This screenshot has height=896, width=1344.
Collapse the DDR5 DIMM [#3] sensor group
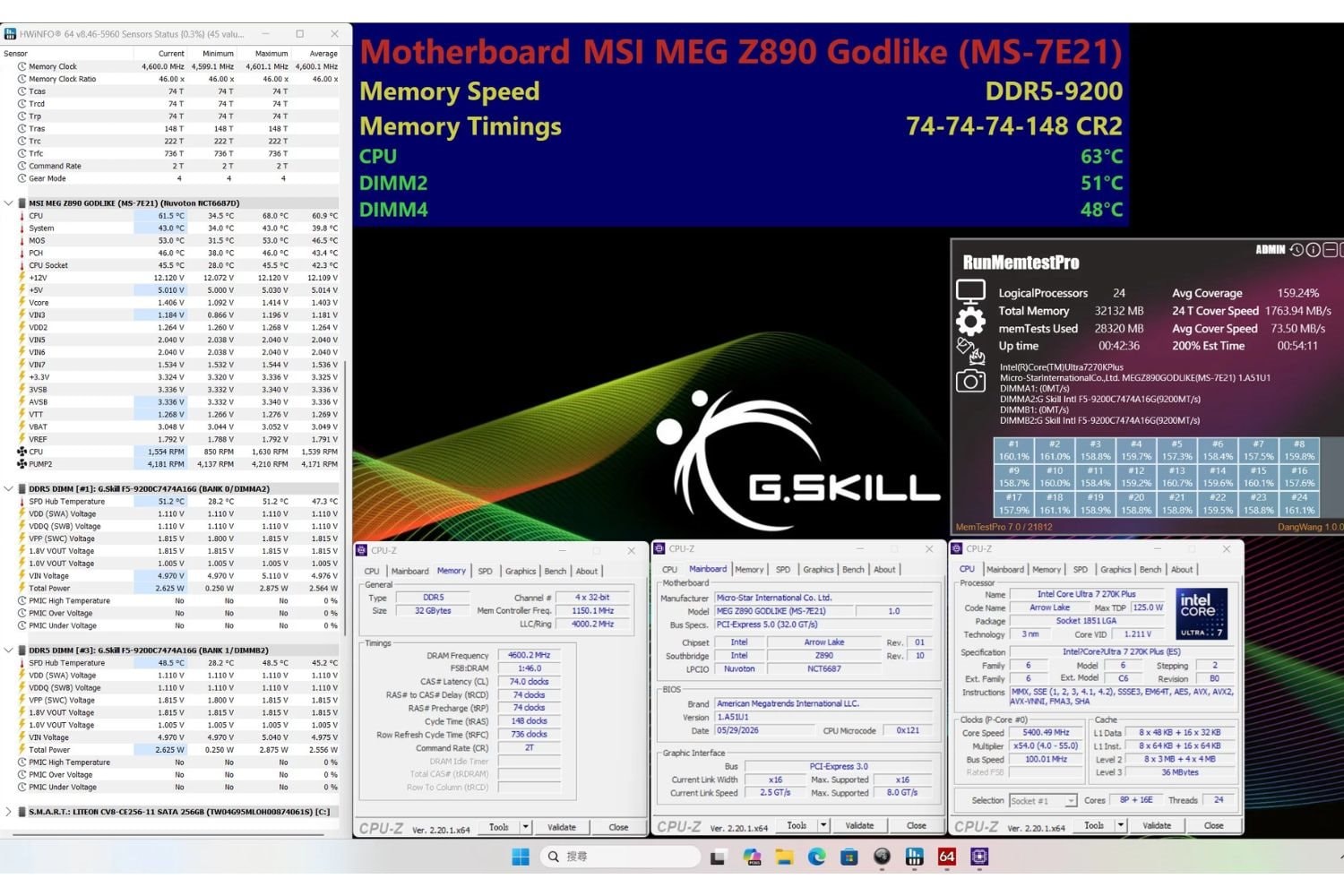coord(9,650)
